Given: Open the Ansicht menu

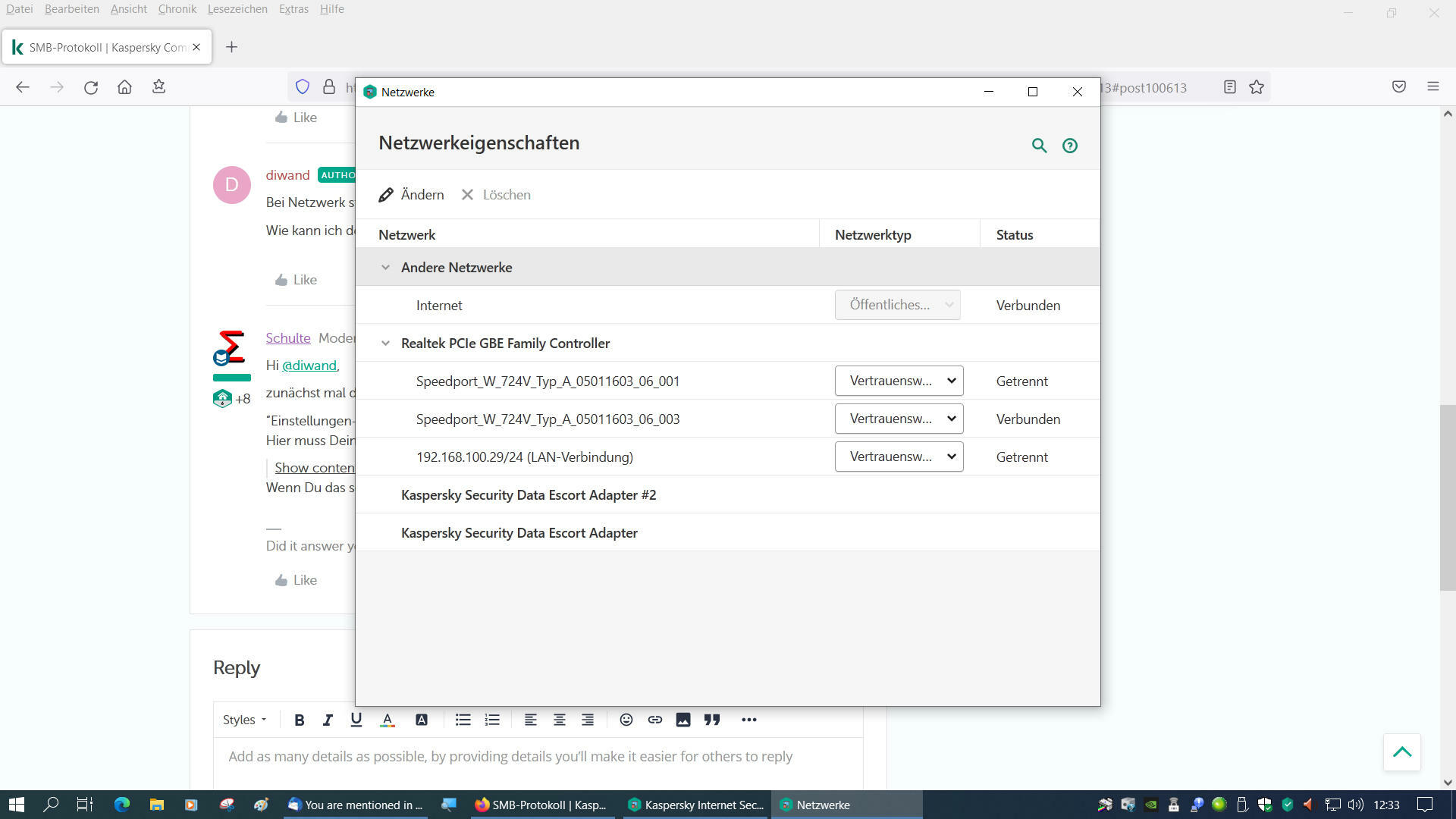Looking at the screenshot, I should pyautogui.click(x=128, y=9).
